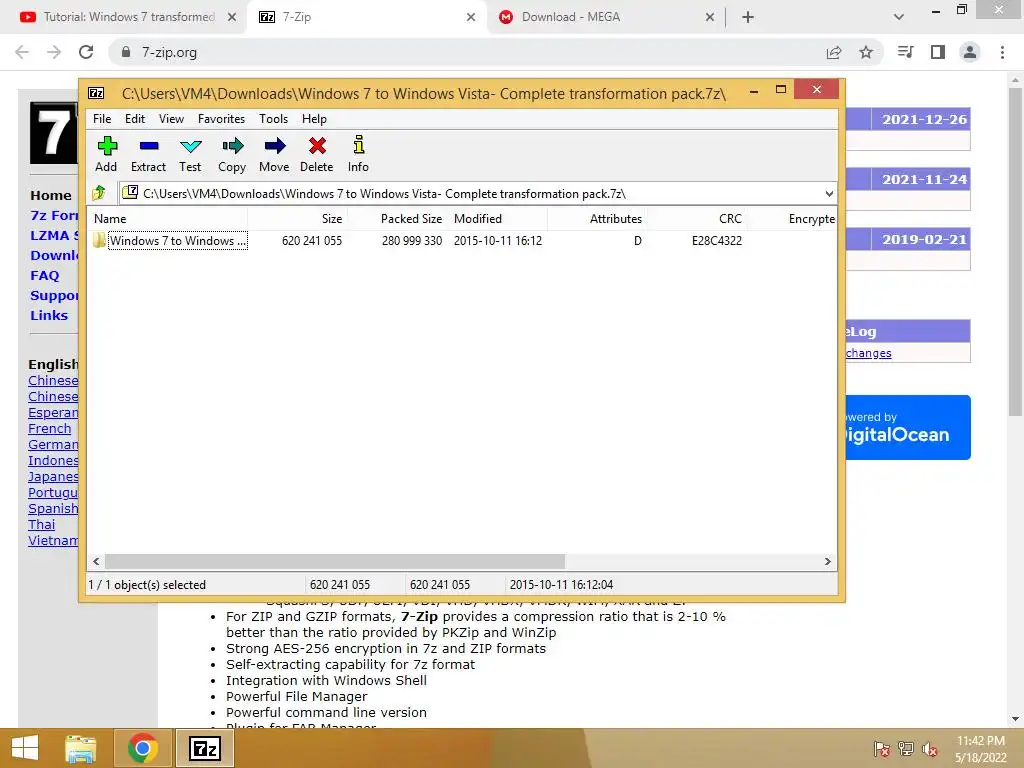Run Test on the archive
The image size is (1024, 768).
click(190, 154)
